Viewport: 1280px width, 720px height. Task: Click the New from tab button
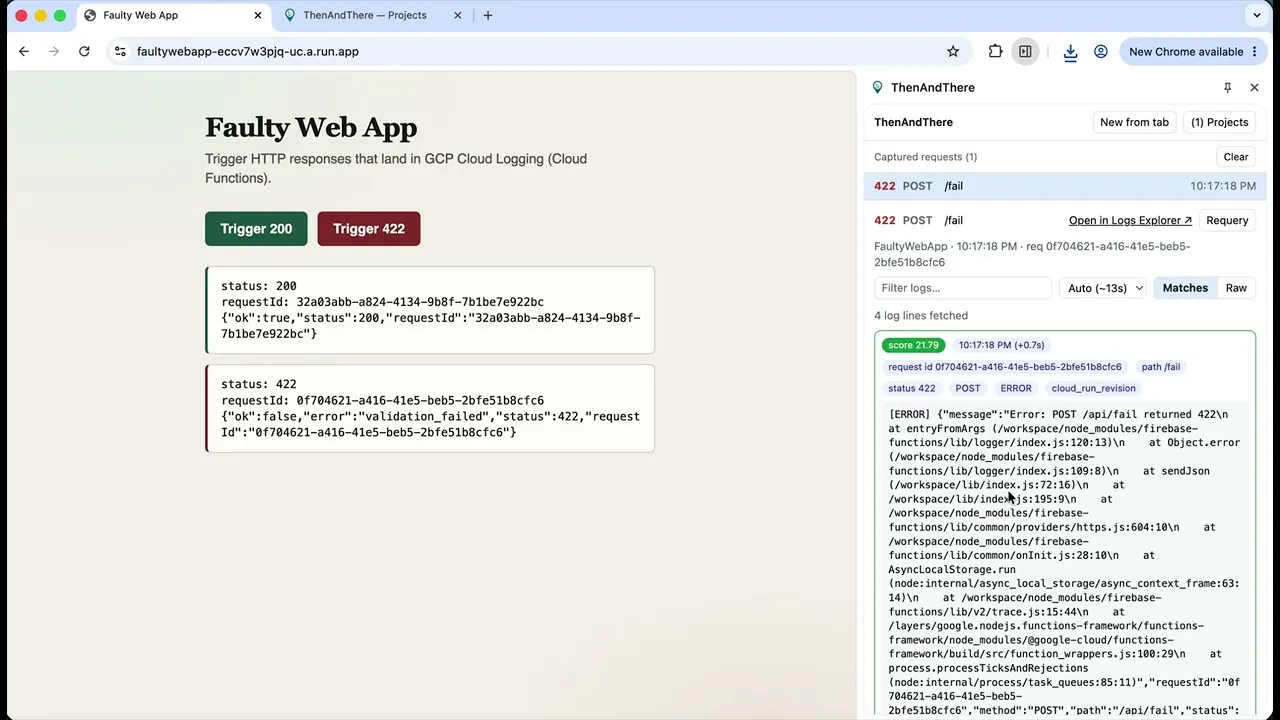[x=1134, y=122]
